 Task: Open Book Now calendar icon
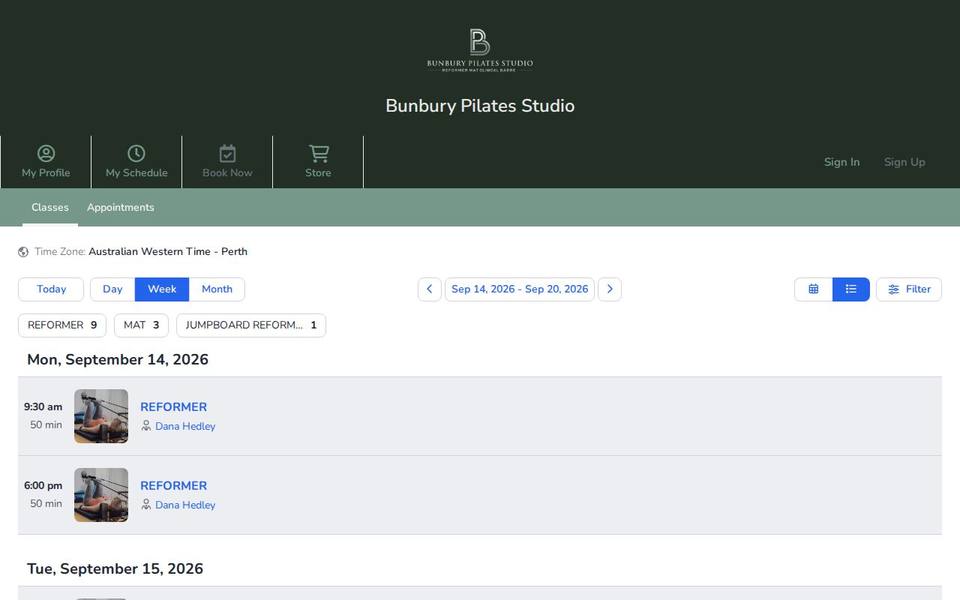pos(227,153)
